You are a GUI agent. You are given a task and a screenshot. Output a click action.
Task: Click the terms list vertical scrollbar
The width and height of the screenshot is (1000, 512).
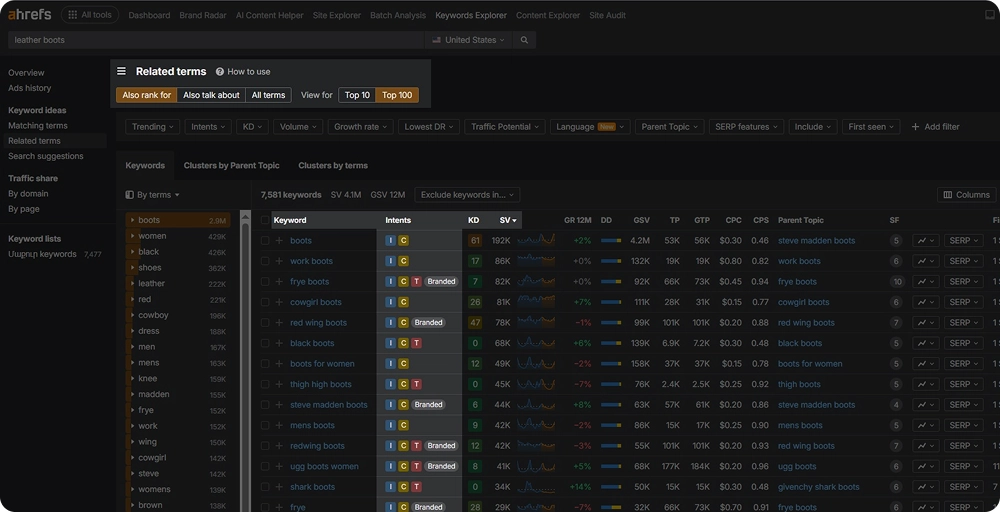246,361
